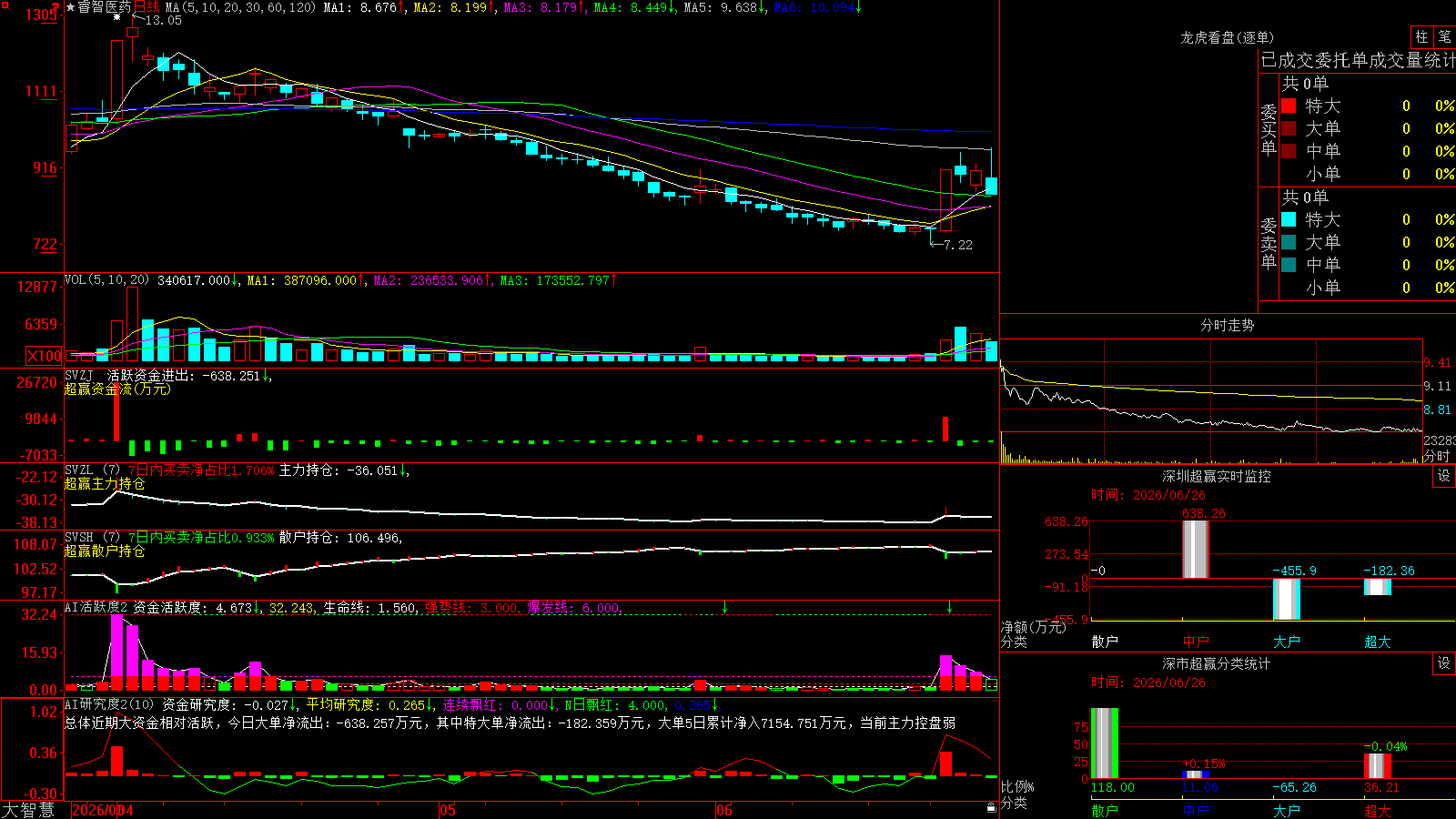Switch 龙虎看盘 to 笔 tick view

coord(1444,36)
